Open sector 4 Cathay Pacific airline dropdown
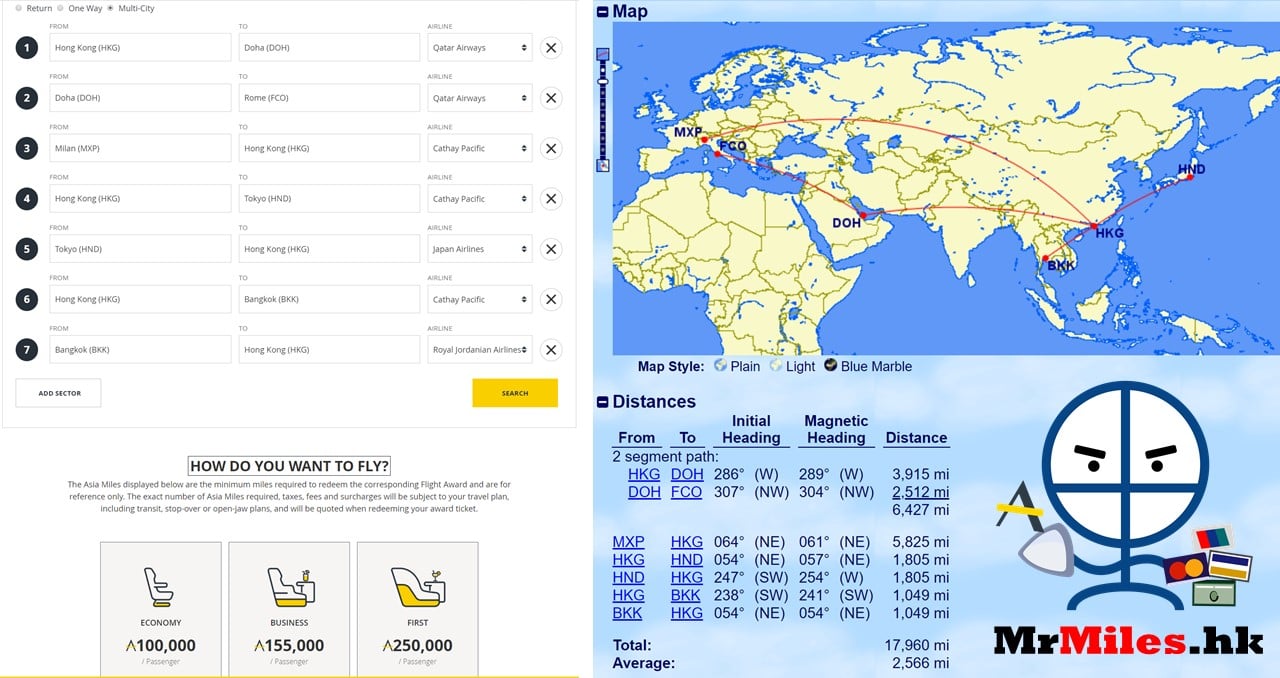Viewport: 1280px width, 678px height. pyautogui.click(x=480, y=198)
